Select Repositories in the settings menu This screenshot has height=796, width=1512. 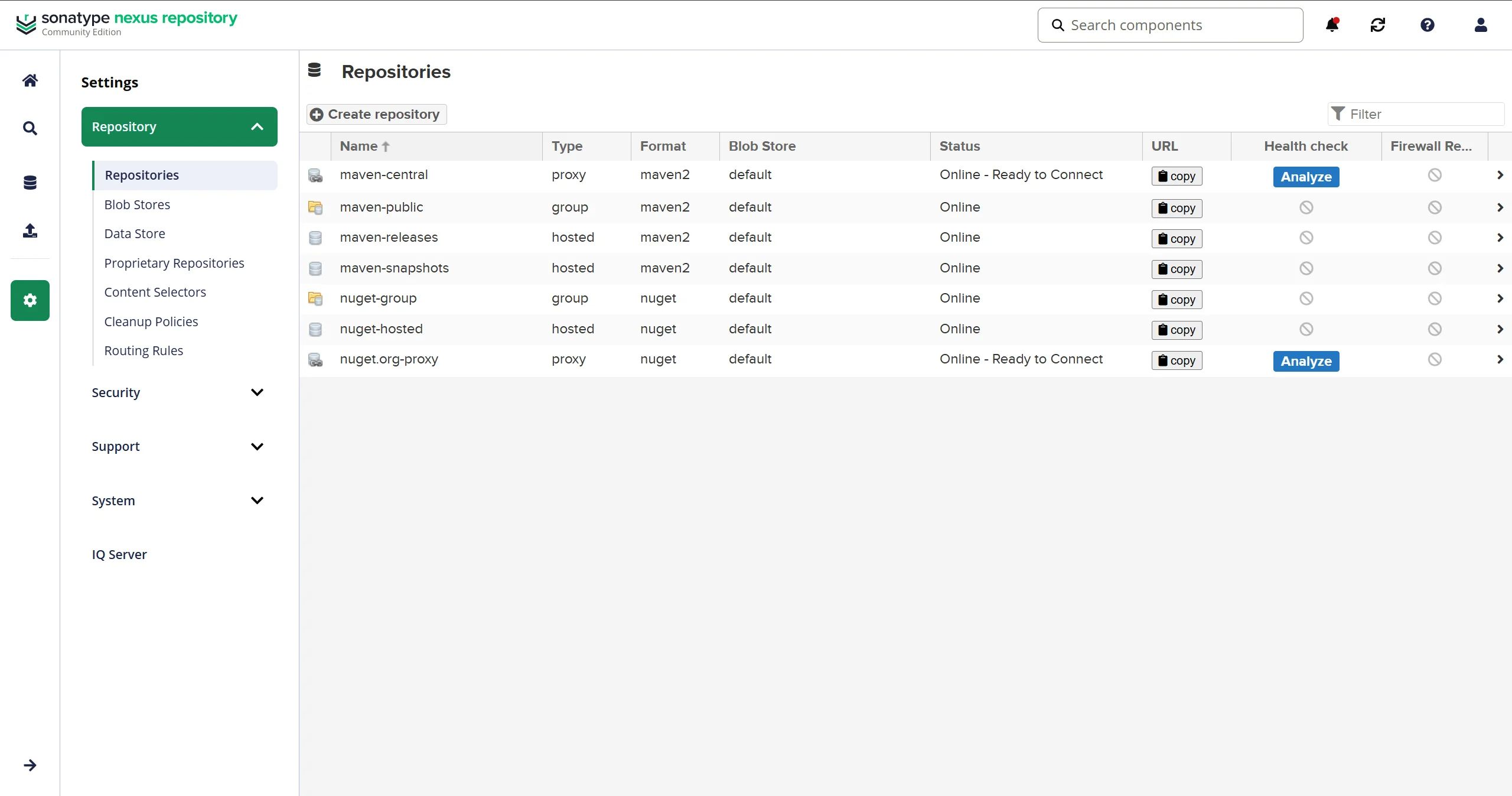click(x=185, y=176)
